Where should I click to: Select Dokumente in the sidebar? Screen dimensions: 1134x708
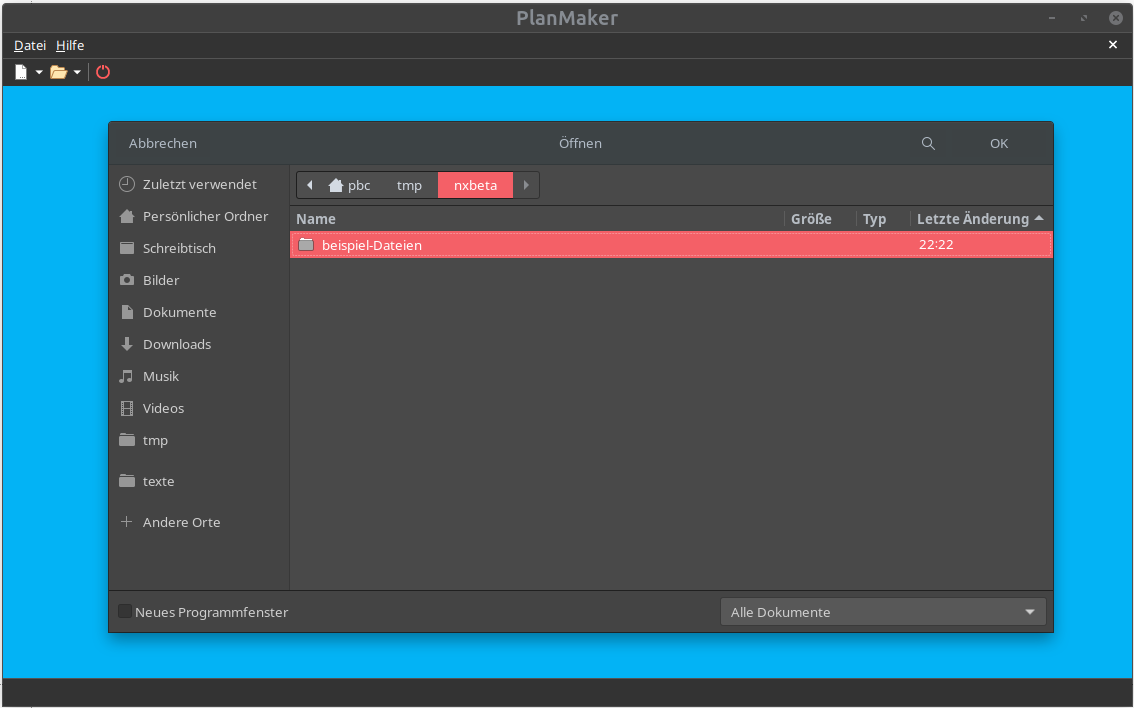[199, 312]
